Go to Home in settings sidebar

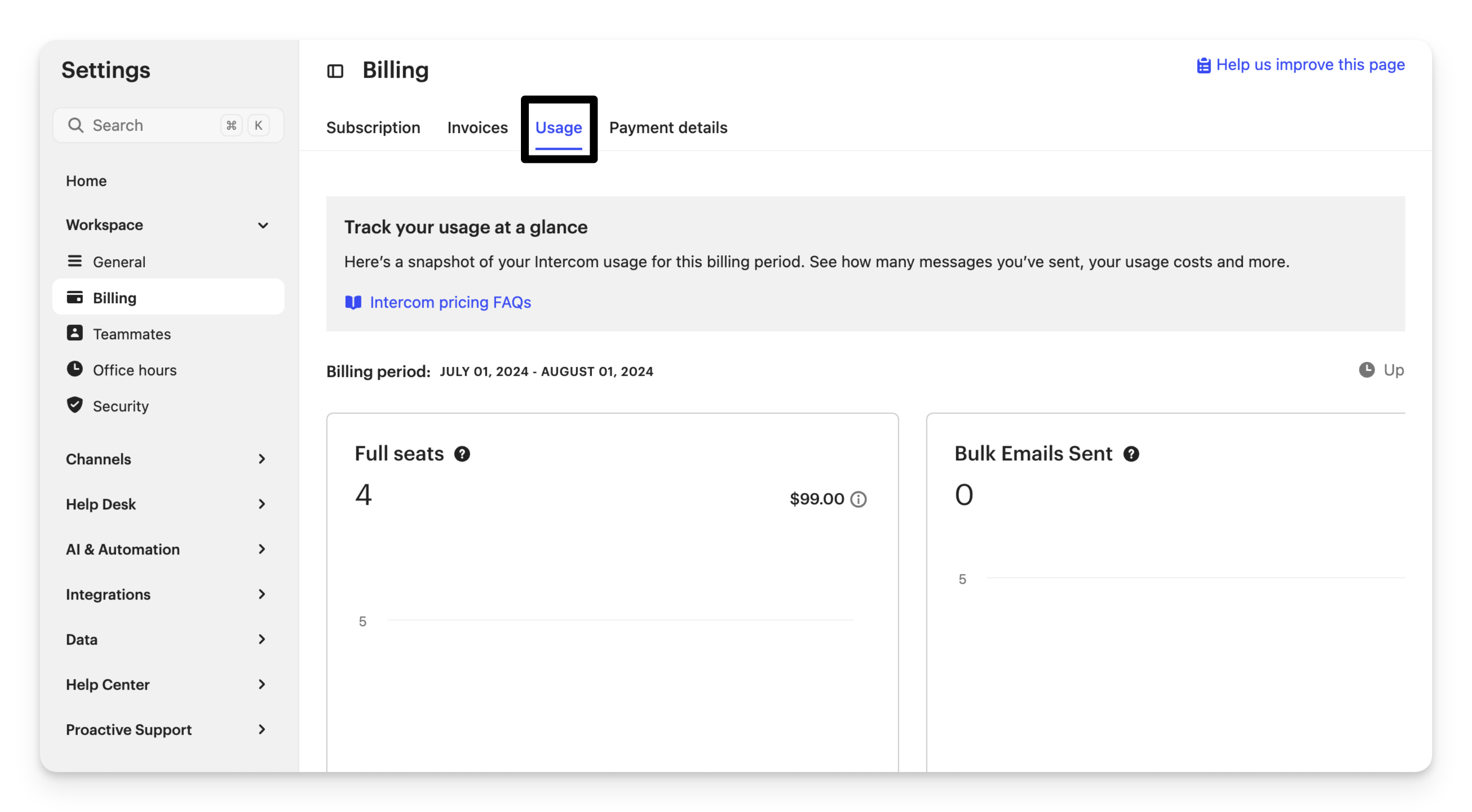86,181
